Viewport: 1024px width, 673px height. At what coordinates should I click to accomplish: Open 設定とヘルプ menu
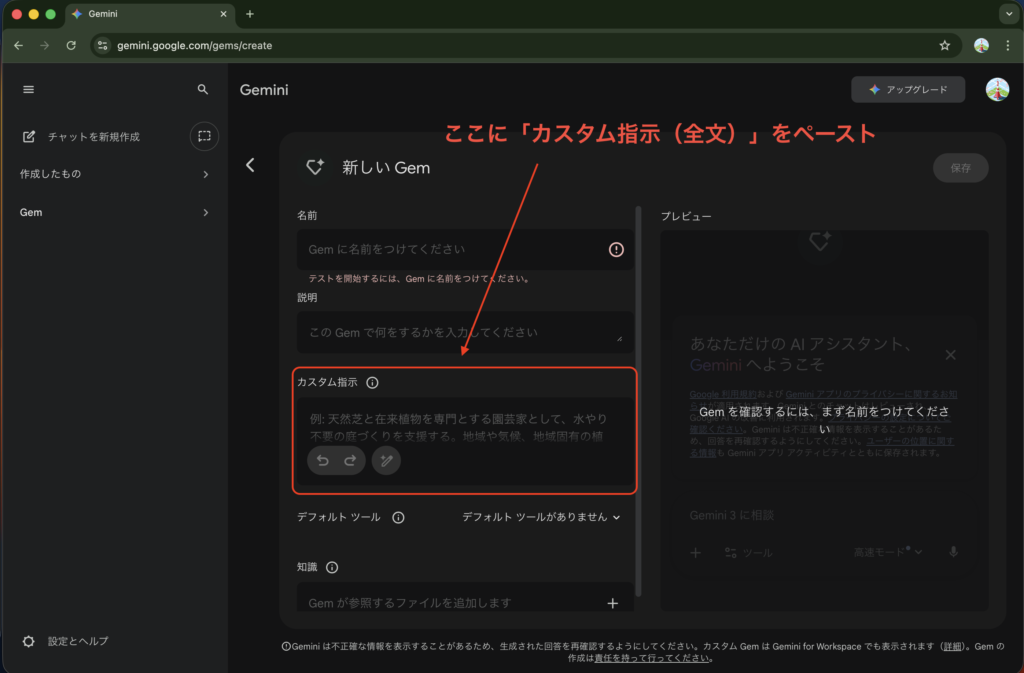point(77,641)
